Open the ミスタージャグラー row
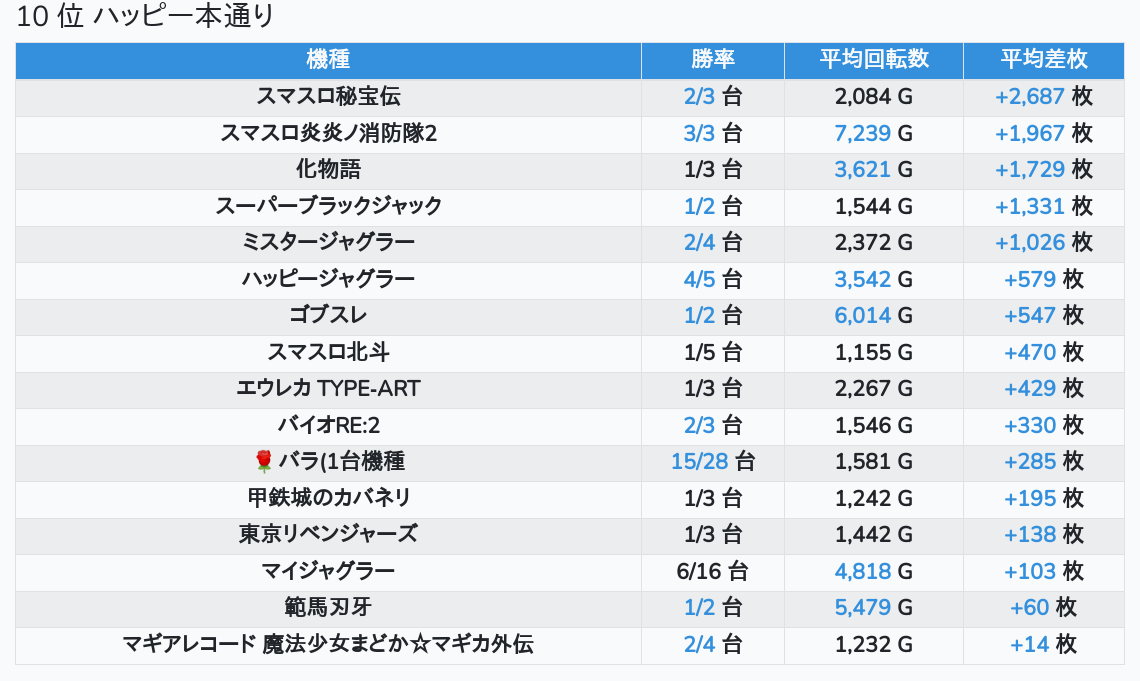Viewport: 1140px width, 681px height. pos(328,242)
